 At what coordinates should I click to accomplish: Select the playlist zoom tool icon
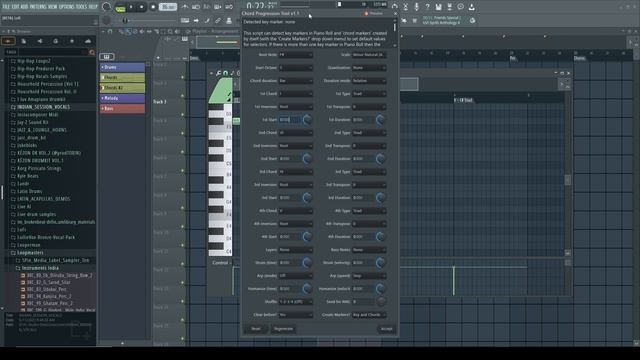coord(170,31)
